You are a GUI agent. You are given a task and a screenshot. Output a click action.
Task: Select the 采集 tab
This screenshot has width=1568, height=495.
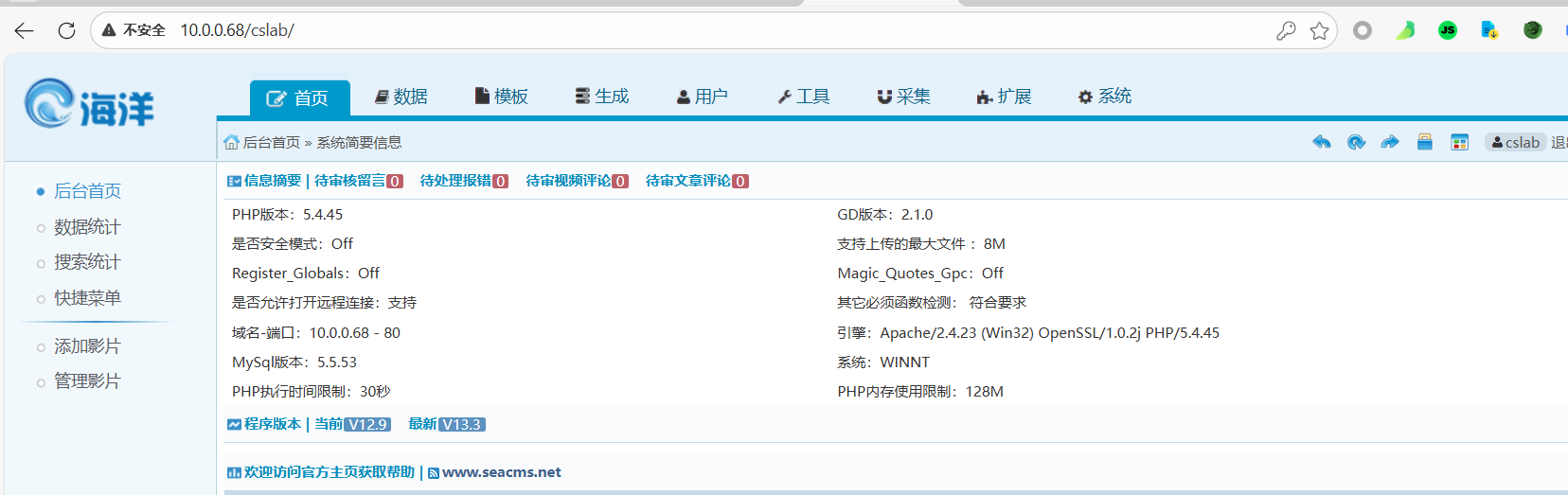click(x=903, y=97)
